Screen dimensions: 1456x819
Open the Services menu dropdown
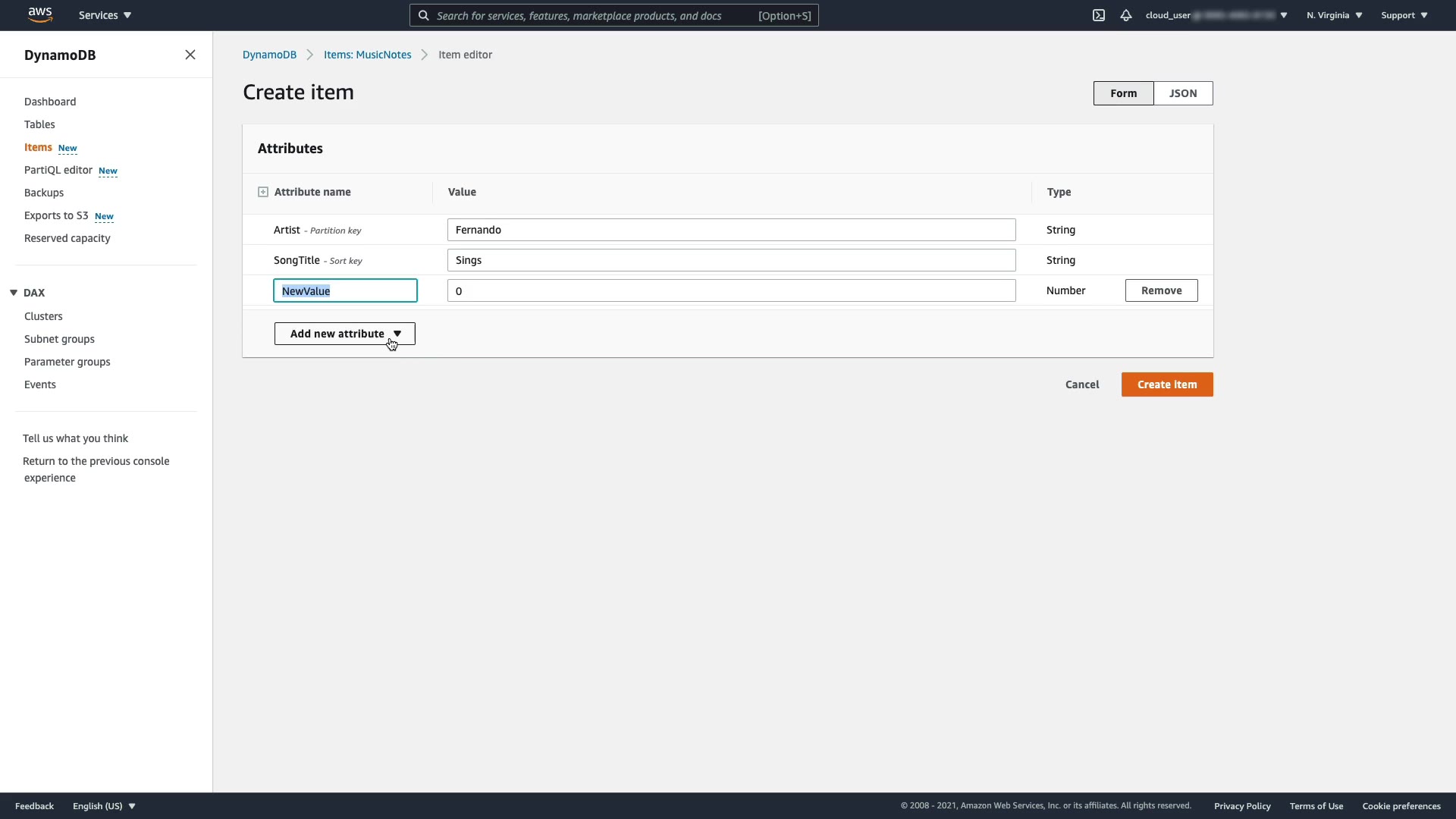tap(105, 15)
